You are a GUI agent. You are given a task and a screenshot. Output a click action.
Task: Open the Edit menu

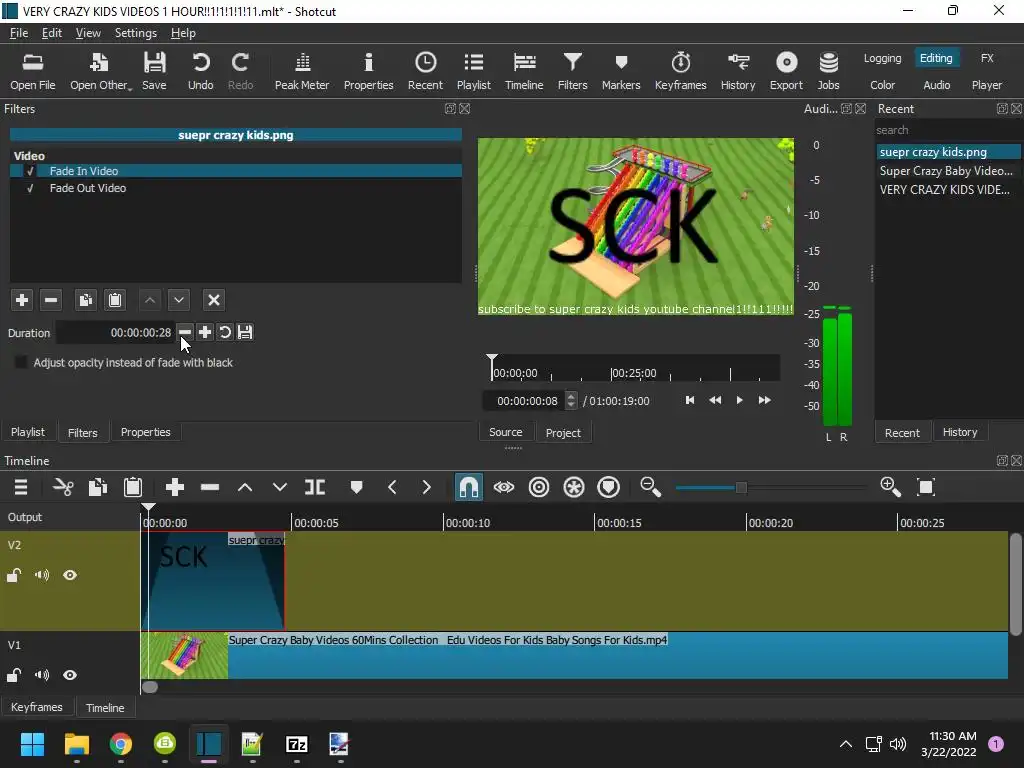coord(52,33)
